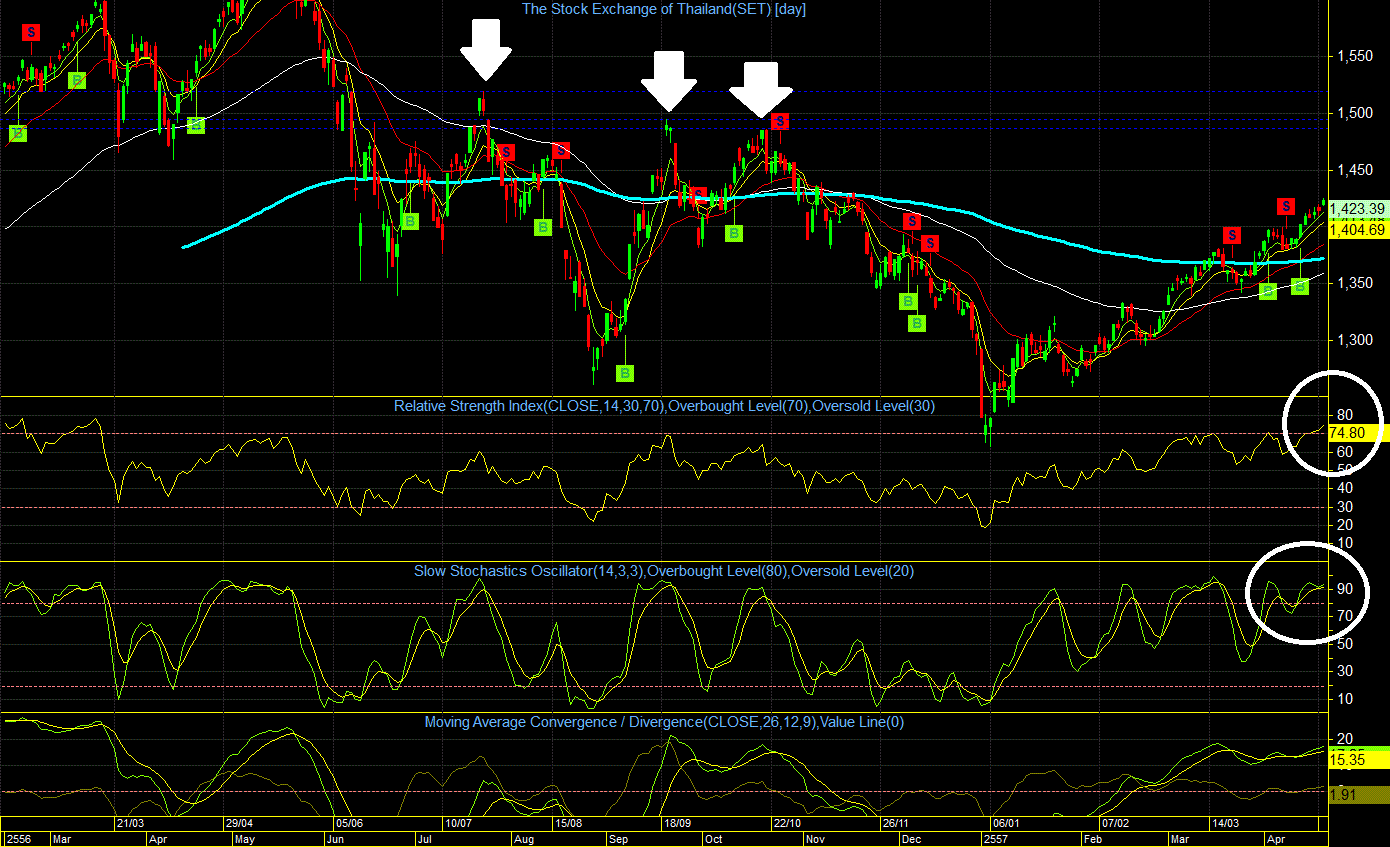Click the 10/07 date label

(458, 823)
